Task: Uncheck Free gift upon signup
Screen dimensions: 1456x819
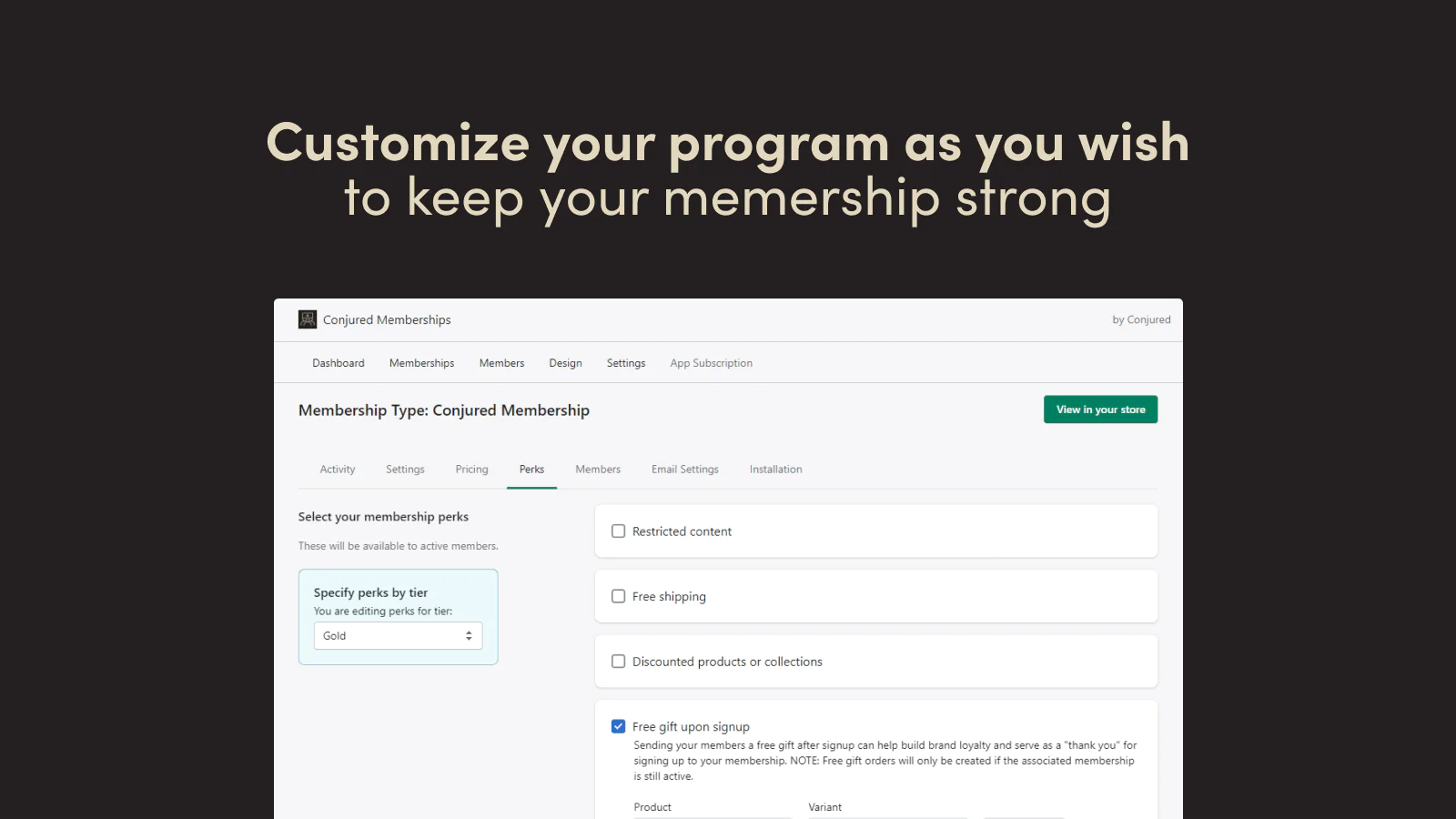Action: pos(619,726)
